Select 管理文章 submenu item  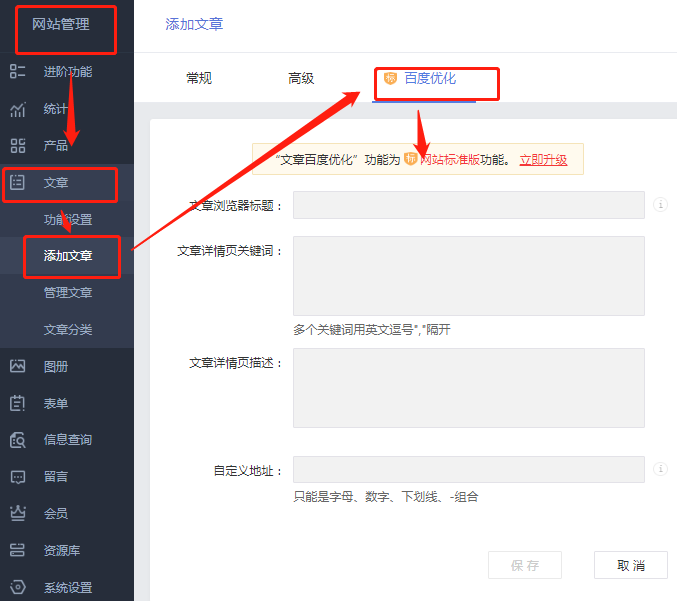point(67,293)
